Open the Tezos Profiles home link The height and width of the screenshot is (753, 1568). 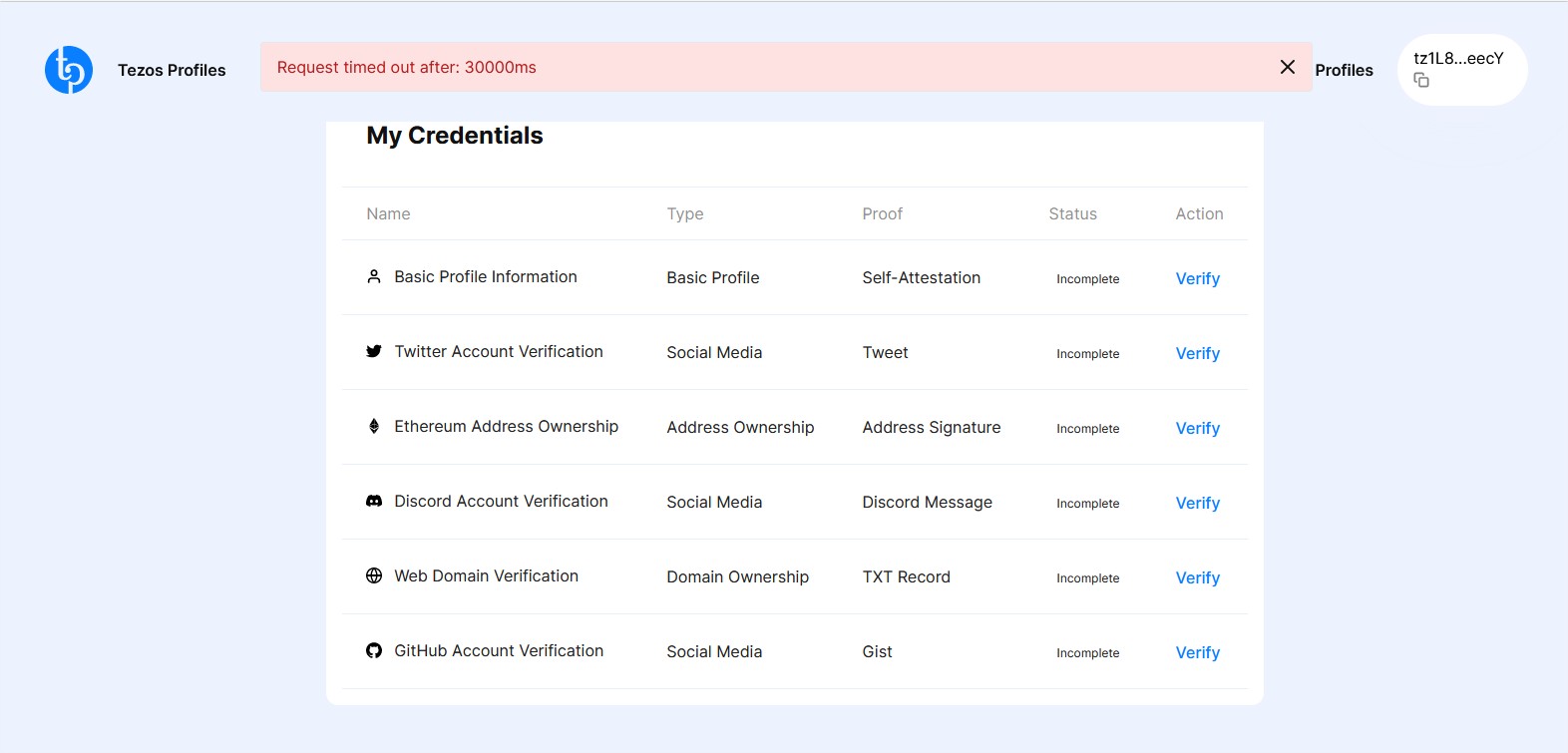tap(172, 70)
